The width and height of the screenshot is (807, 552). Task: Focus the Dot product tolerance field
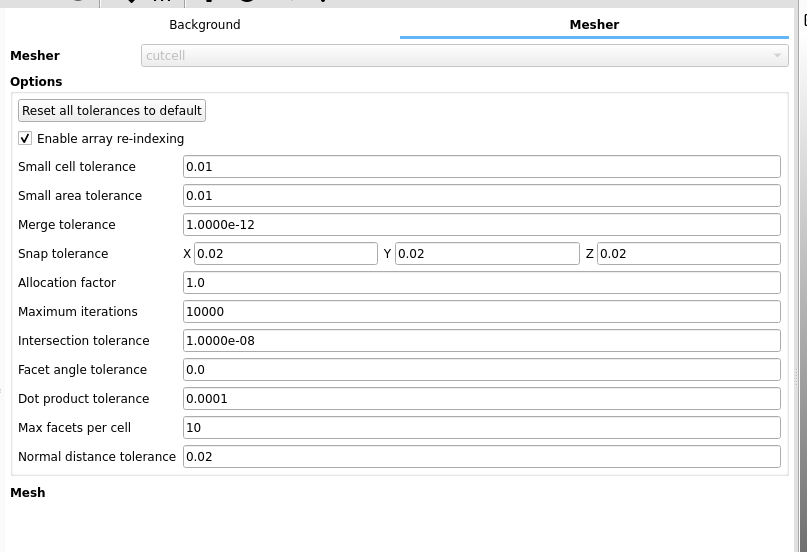(481, 399)
